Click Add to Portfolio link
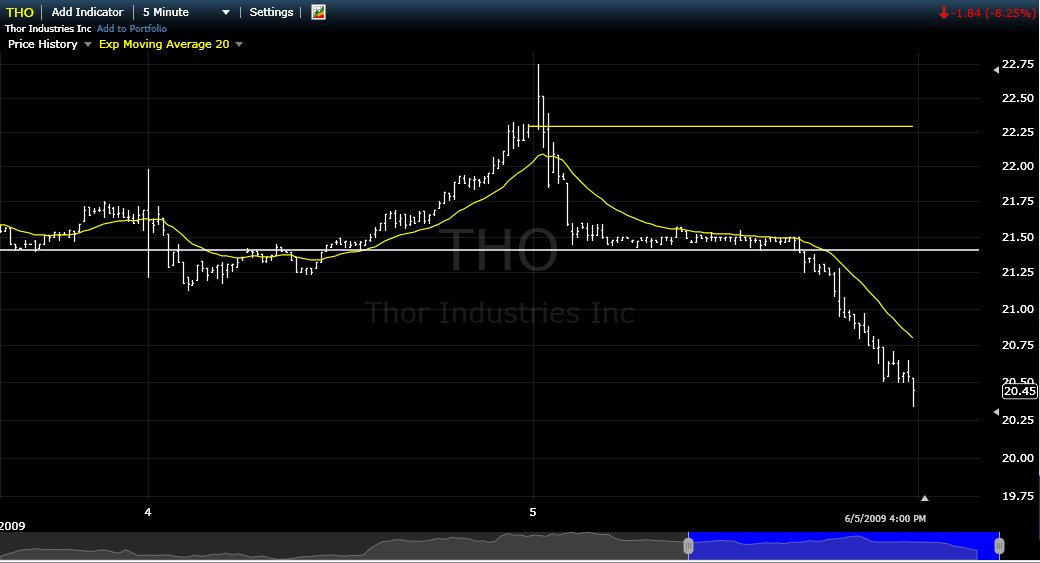1040x563 pixels. tap(132, 29)
